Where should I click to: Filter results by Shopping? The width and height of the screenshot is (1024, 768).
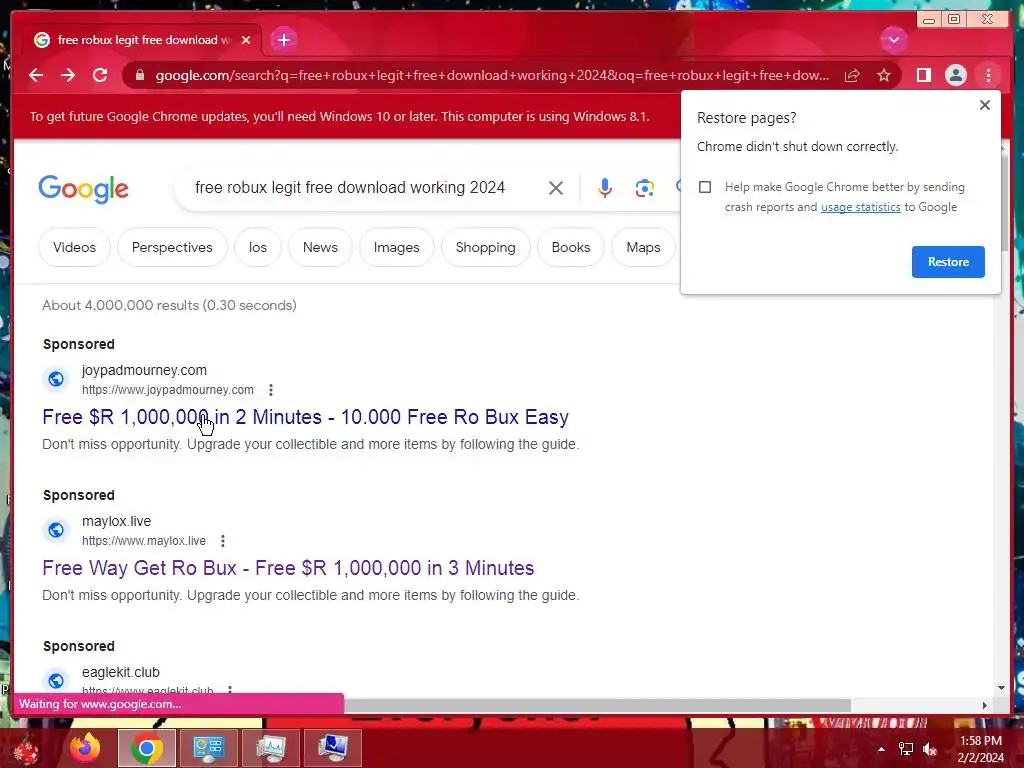pos(485,248)
